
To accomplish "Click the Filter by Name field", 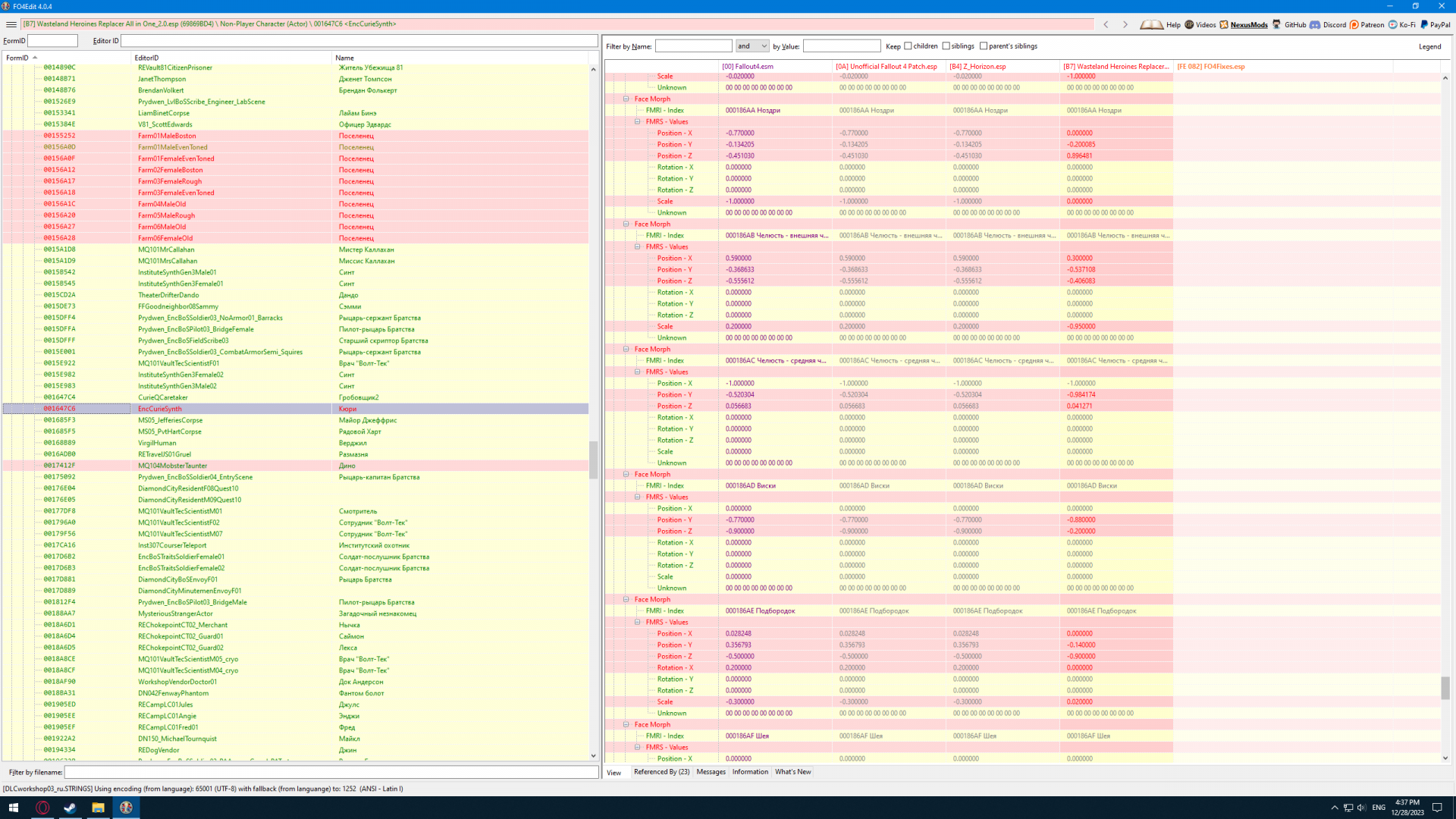I will pos(693,46).
